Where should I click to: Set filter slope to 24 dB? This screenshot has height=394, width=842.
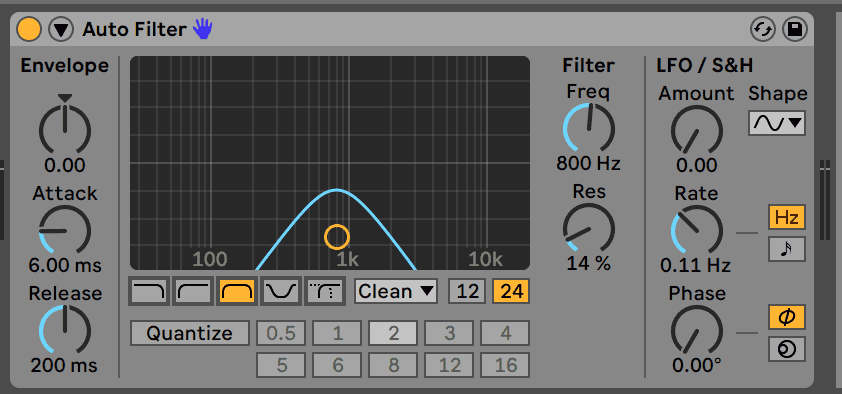(511, 291)
